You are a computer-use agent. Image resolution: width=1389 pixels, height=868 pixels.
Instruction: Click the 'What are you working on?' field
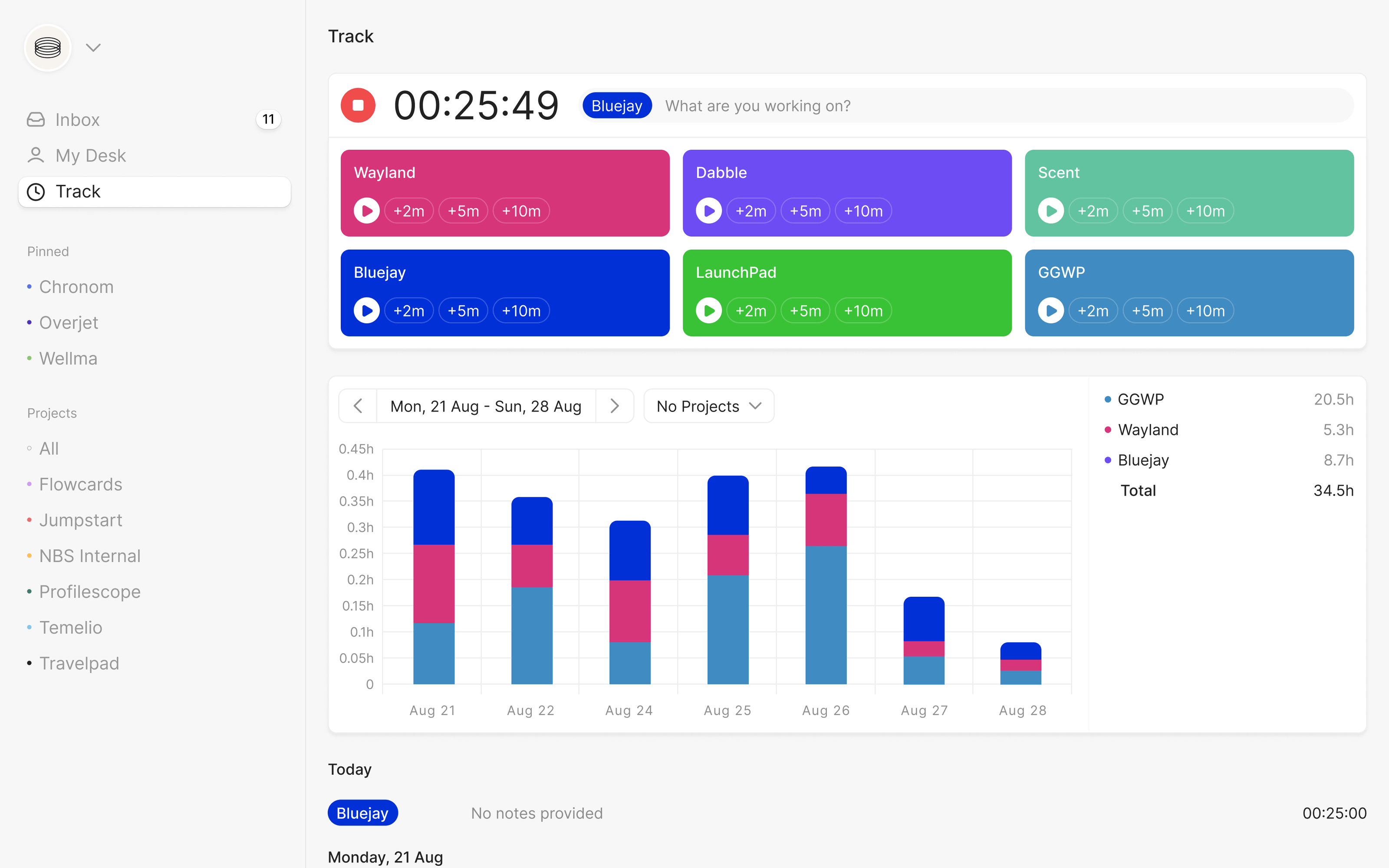[x=976, y=105]
